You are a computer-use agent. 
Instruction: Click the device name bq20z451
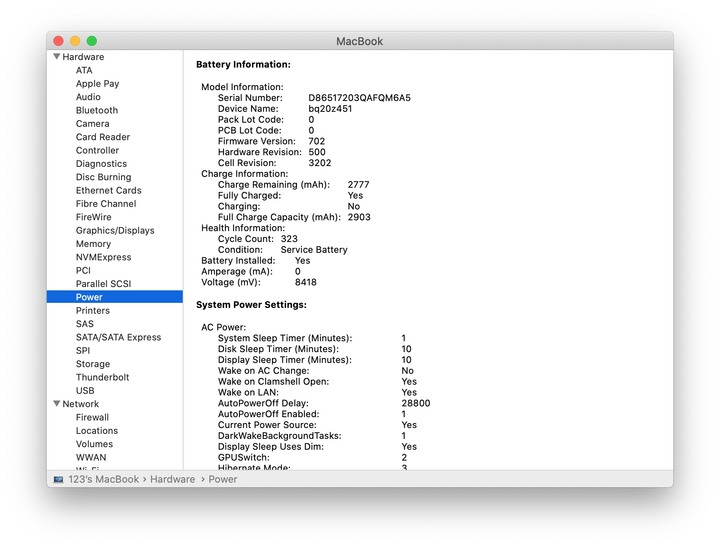point(330,109)
